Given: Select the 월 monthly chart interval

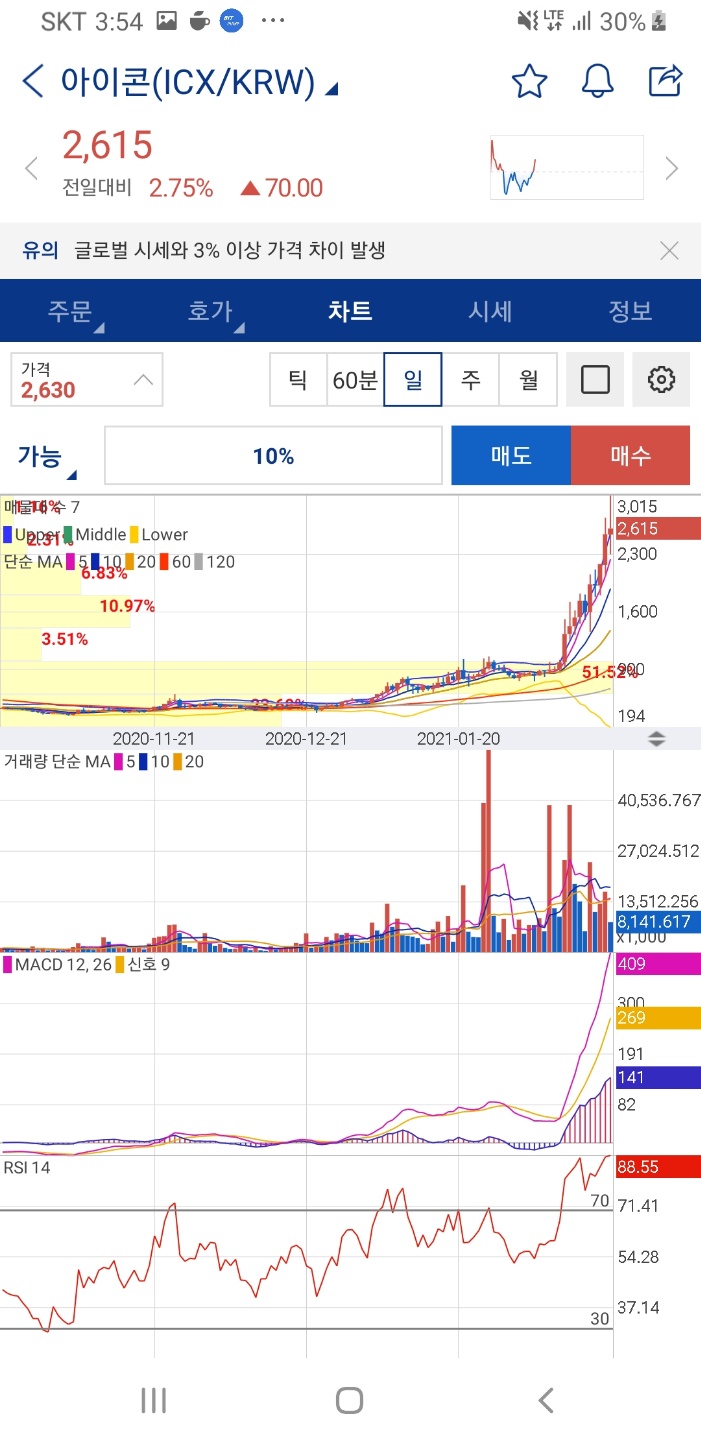Looking at the screenshot, I should pyautogui.click(x=528, y=380).
